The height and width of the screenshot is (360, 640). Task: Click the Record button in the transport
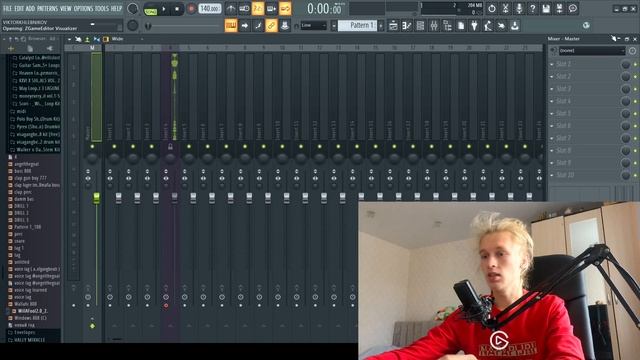pos(191,9)
